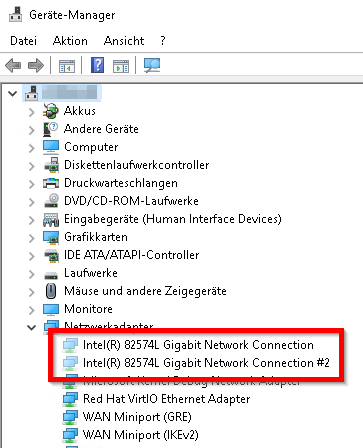This screenshot has width=363, height=448.
Task: Select the Andere Geräte label
Action: (101, 129)
